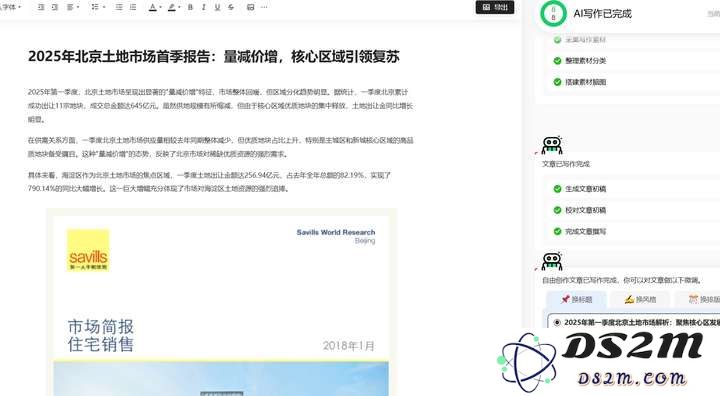Click the robot avatar above 自由创作文章已写作完成

click(x=551, y=261)
